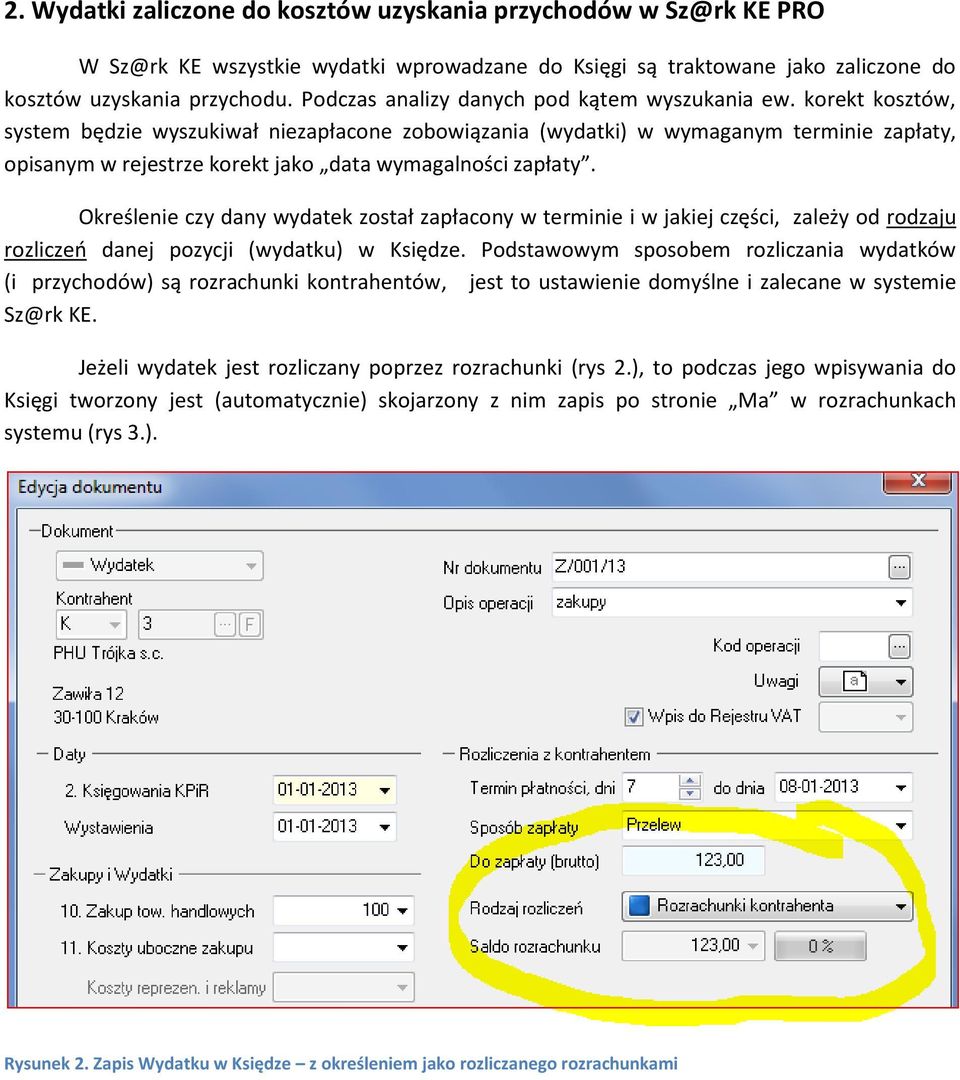The width and height of the screenshot is (960, 1080).
Task: Click the Do zapłaty (brutto) field with 123,00
Action: pyautogui.click(x=693, y=860)
